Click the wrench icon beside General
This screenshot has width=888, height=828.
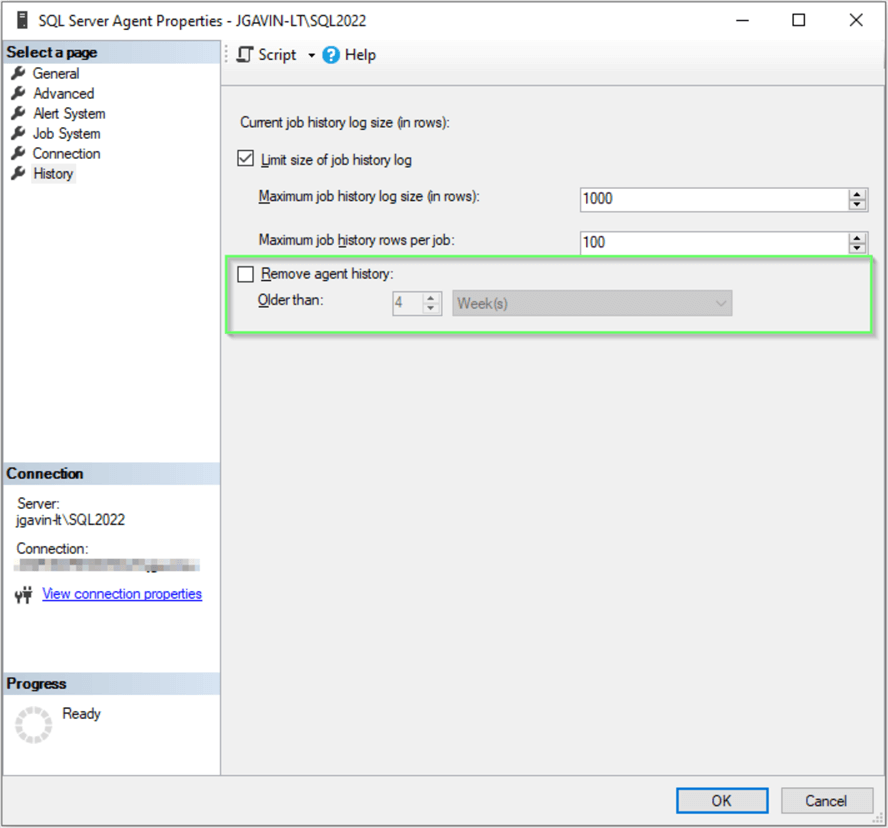click(18, 74)
